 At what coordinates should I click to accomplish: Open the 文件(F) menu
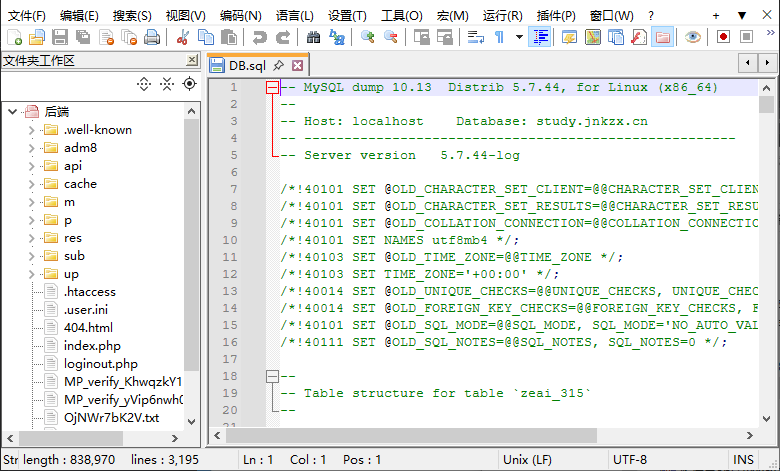(x=27, y=16)
